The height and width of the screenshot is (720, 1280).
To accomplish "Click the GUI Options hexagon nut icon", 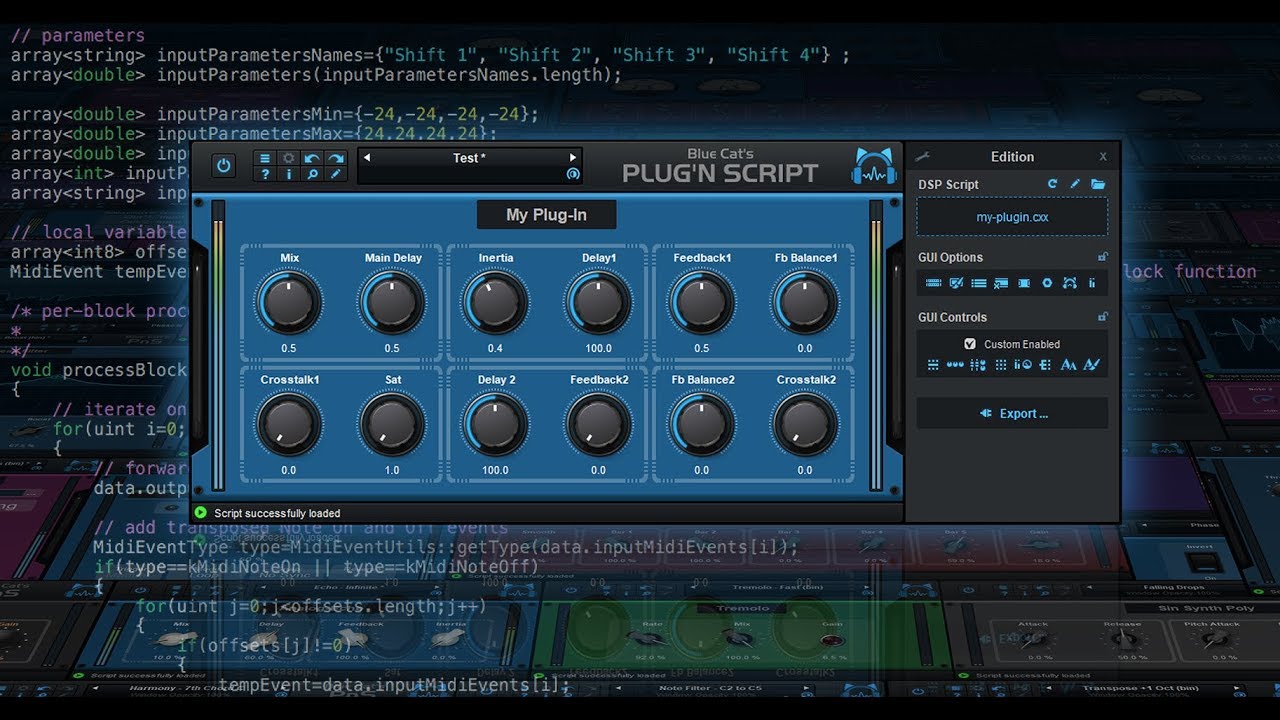I will tap(1047, 283).
